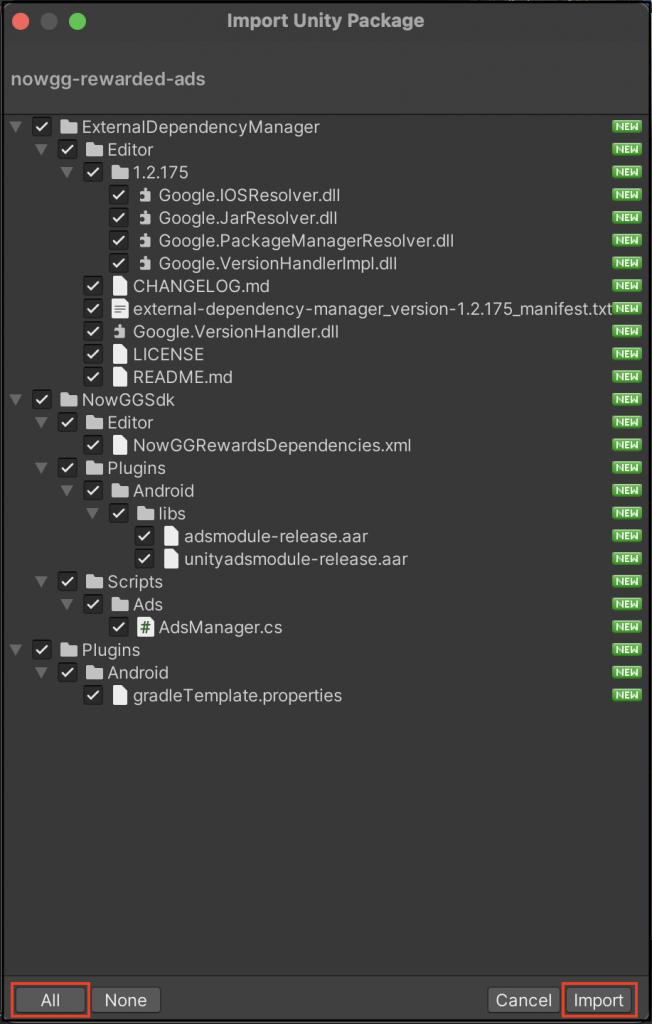This screenshot has height=1024, width=652.
Task: Click the file icon beside adsmodule-release.aar
Action: pyautogui.click(x=171, y=536)
